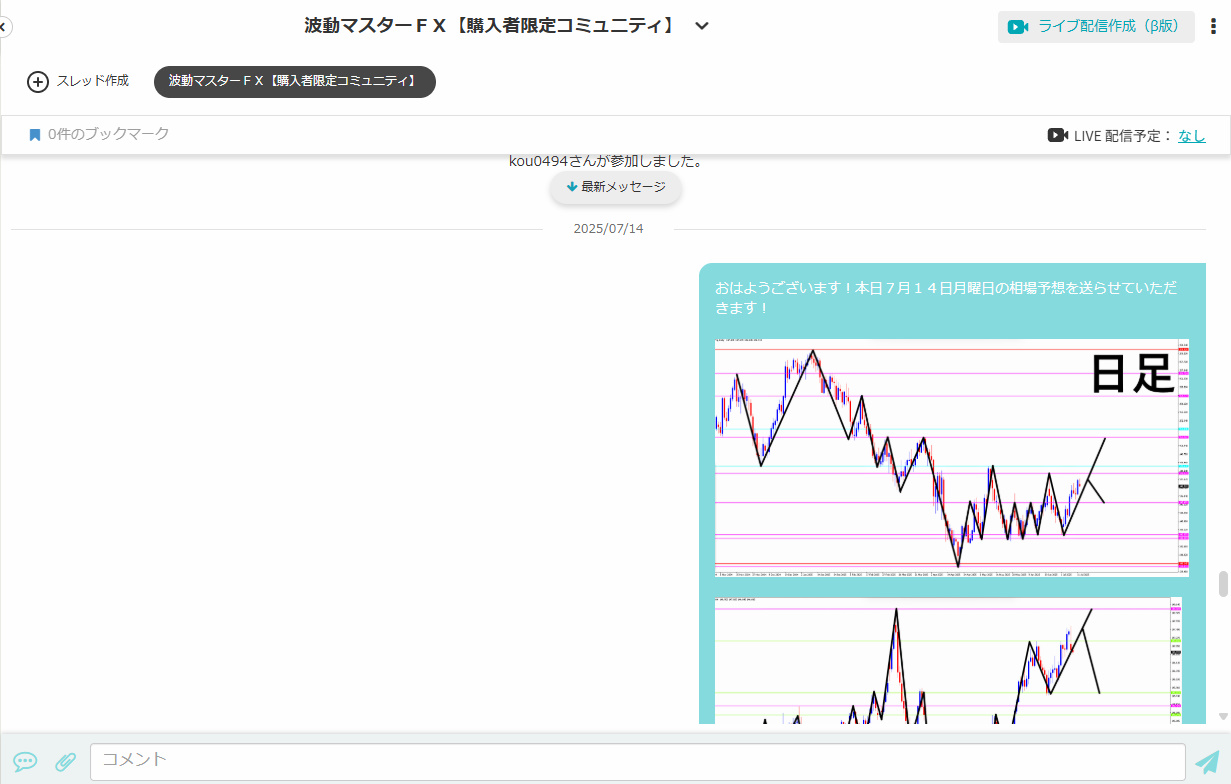Click the paperclip attachment icon
1231x784 pixels.
tap(65, 762)
